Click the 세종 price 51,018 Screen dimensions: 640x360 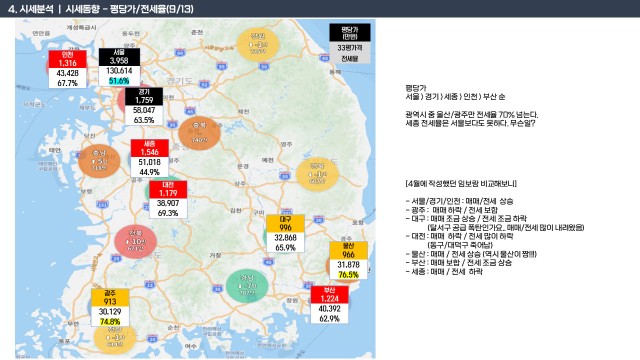(x=149, y=162)
